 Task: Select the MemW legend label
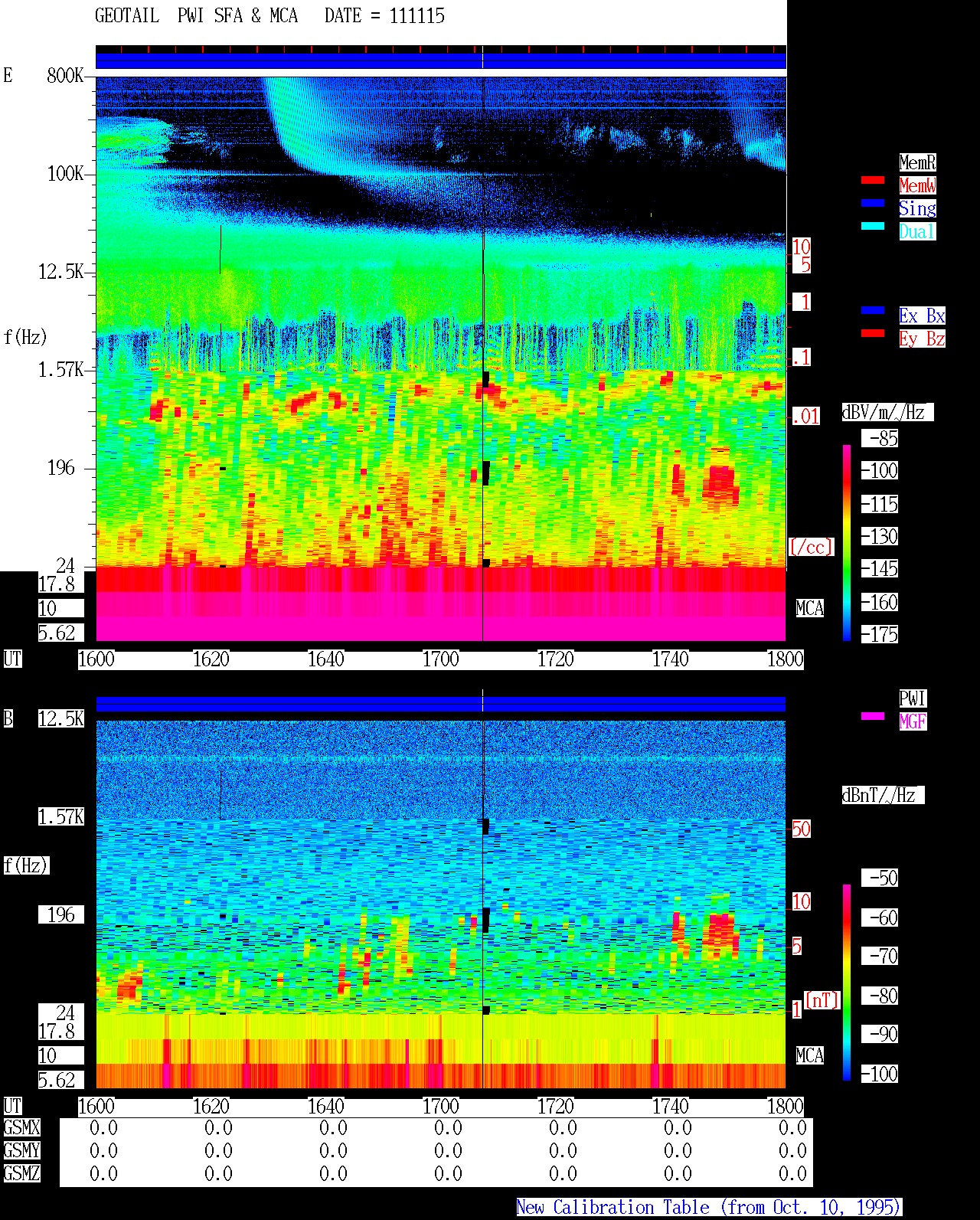pyautogui.click(x=917, y=185)
